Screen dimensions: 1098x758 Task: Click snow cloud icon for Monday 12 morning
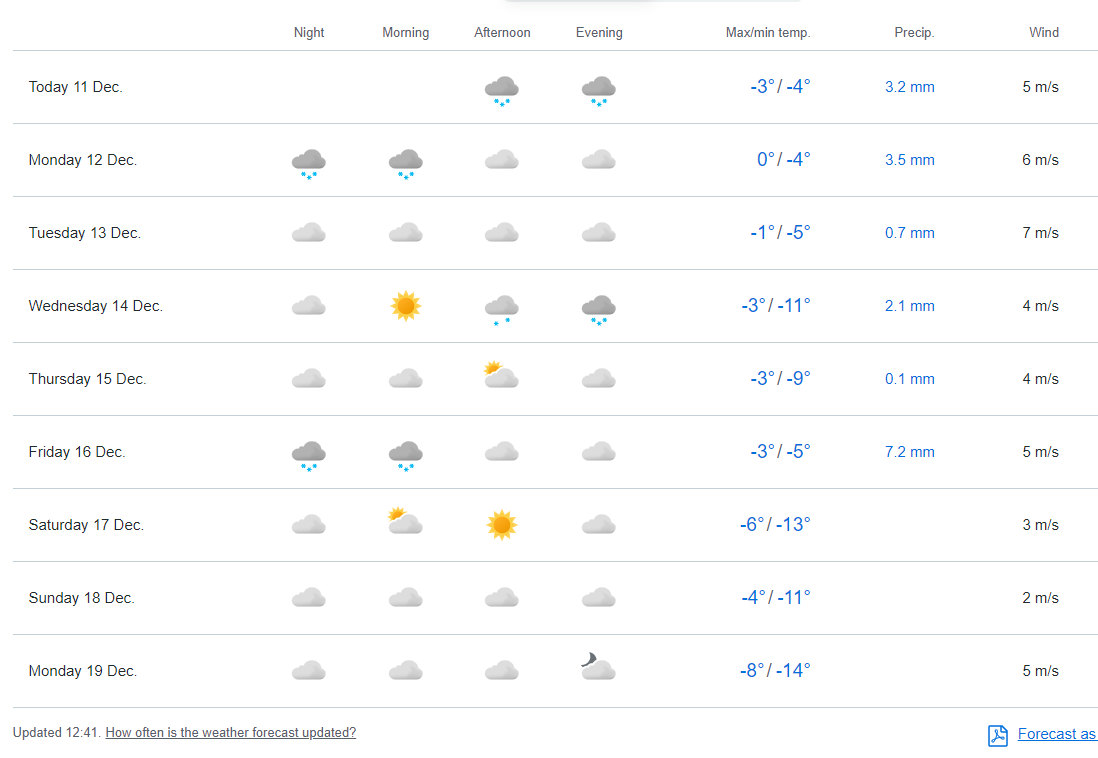point(405,163)
